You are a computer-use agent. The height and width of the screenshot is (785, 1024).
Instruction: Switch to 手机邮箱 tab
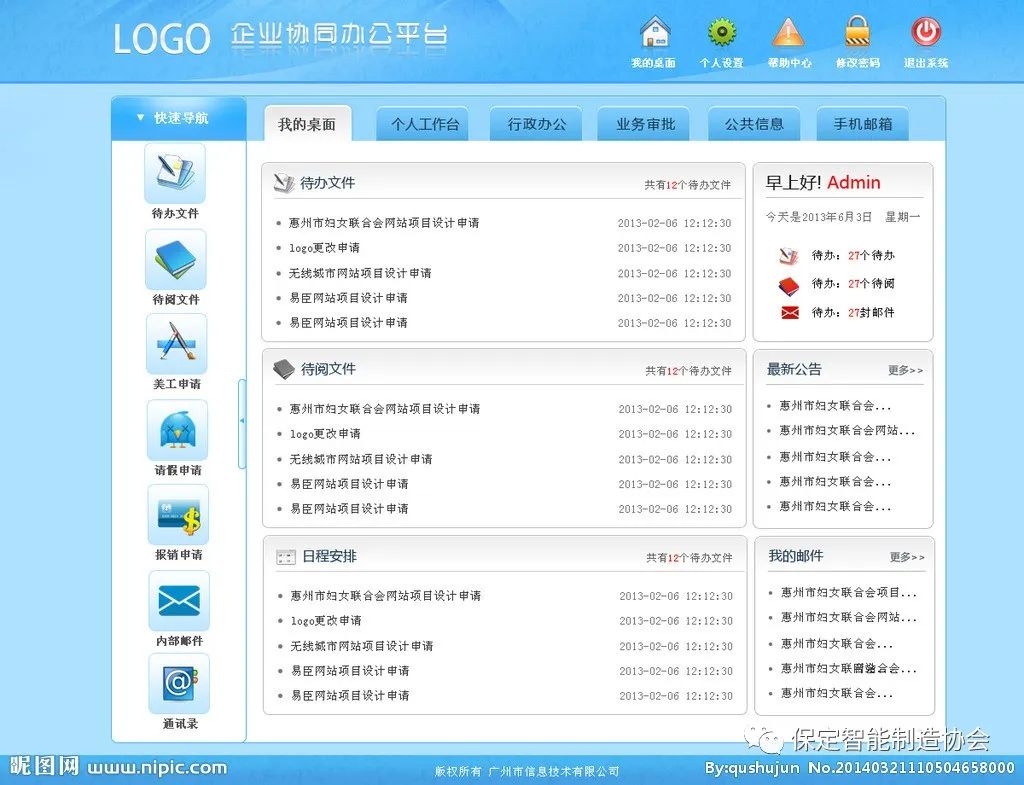[863, 123]
